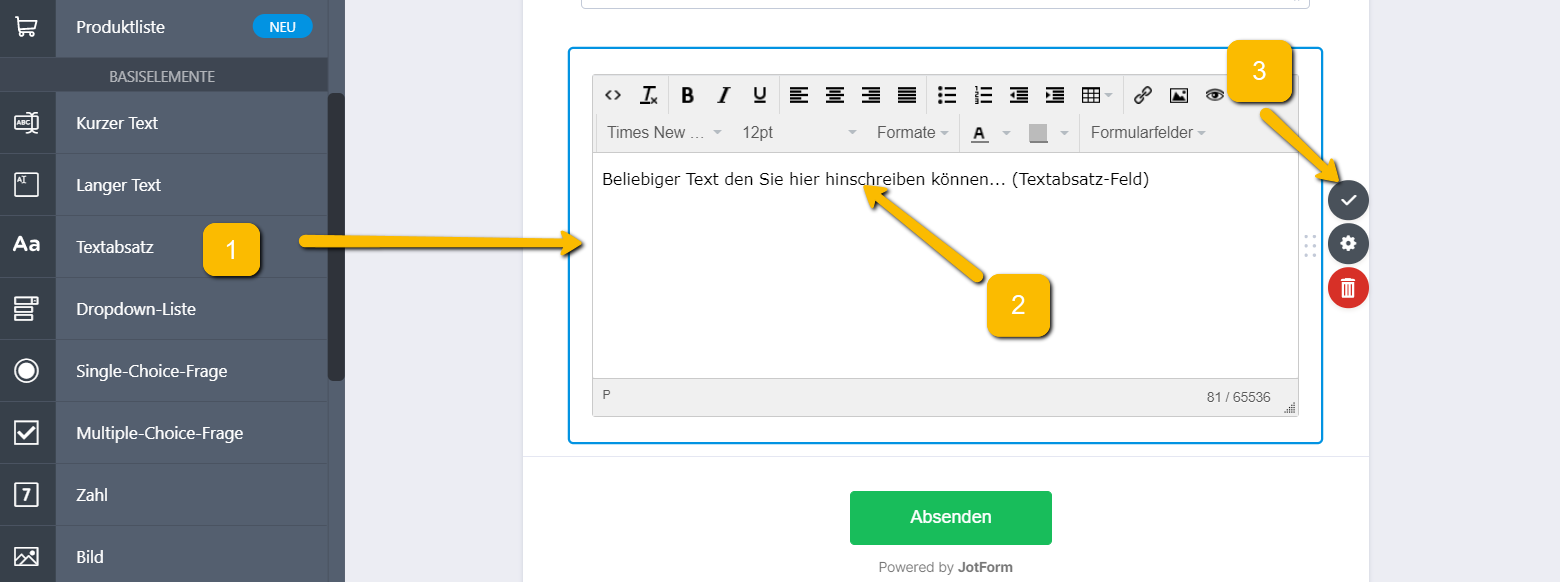Image resolution: width=1560 pixels, height=582 pixels.
Task: Confirm editing with the checkmark button
Action: tap(1348, 200)
